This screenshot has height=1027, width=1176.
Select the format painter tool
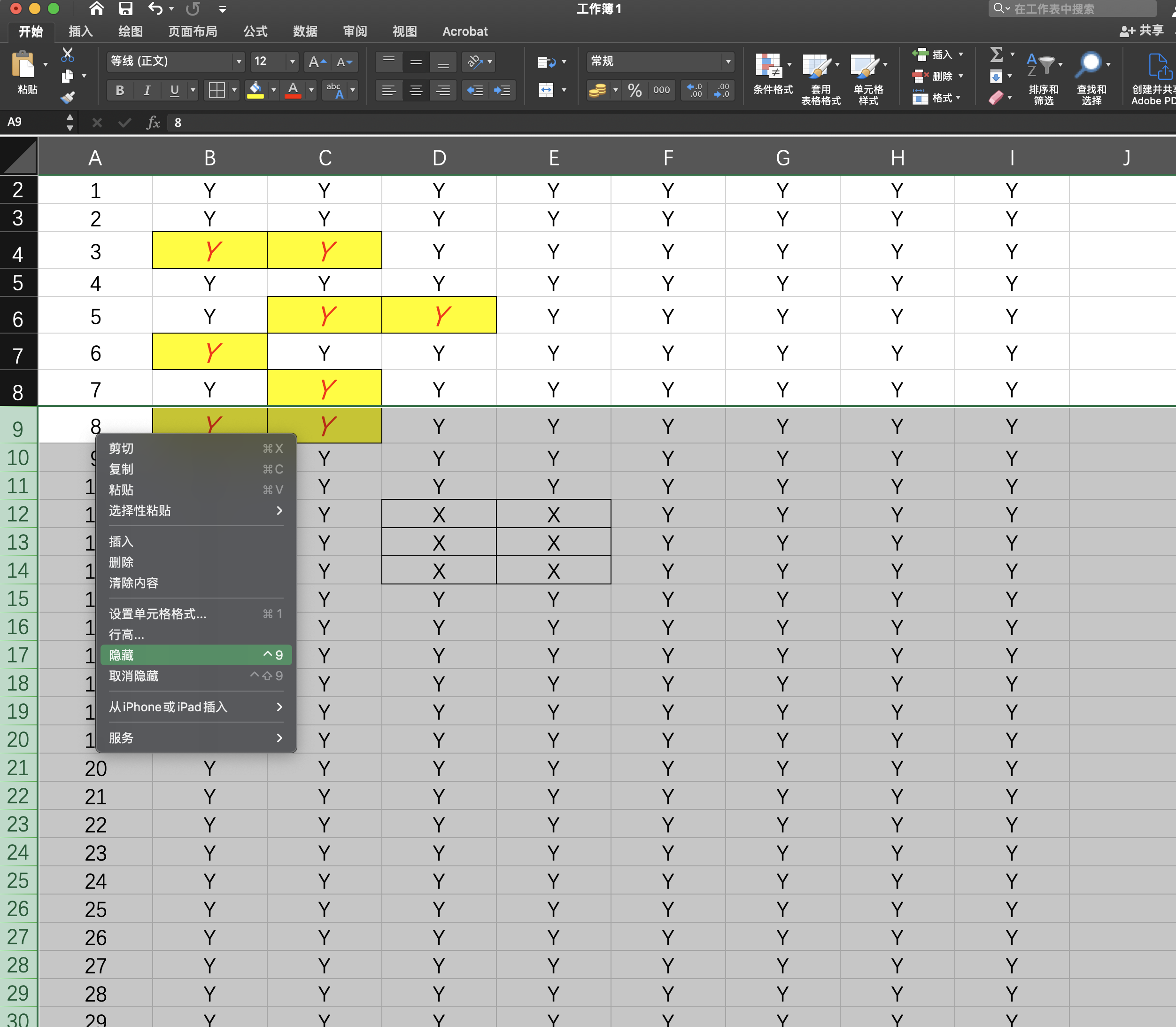click(x=67, y=97)
